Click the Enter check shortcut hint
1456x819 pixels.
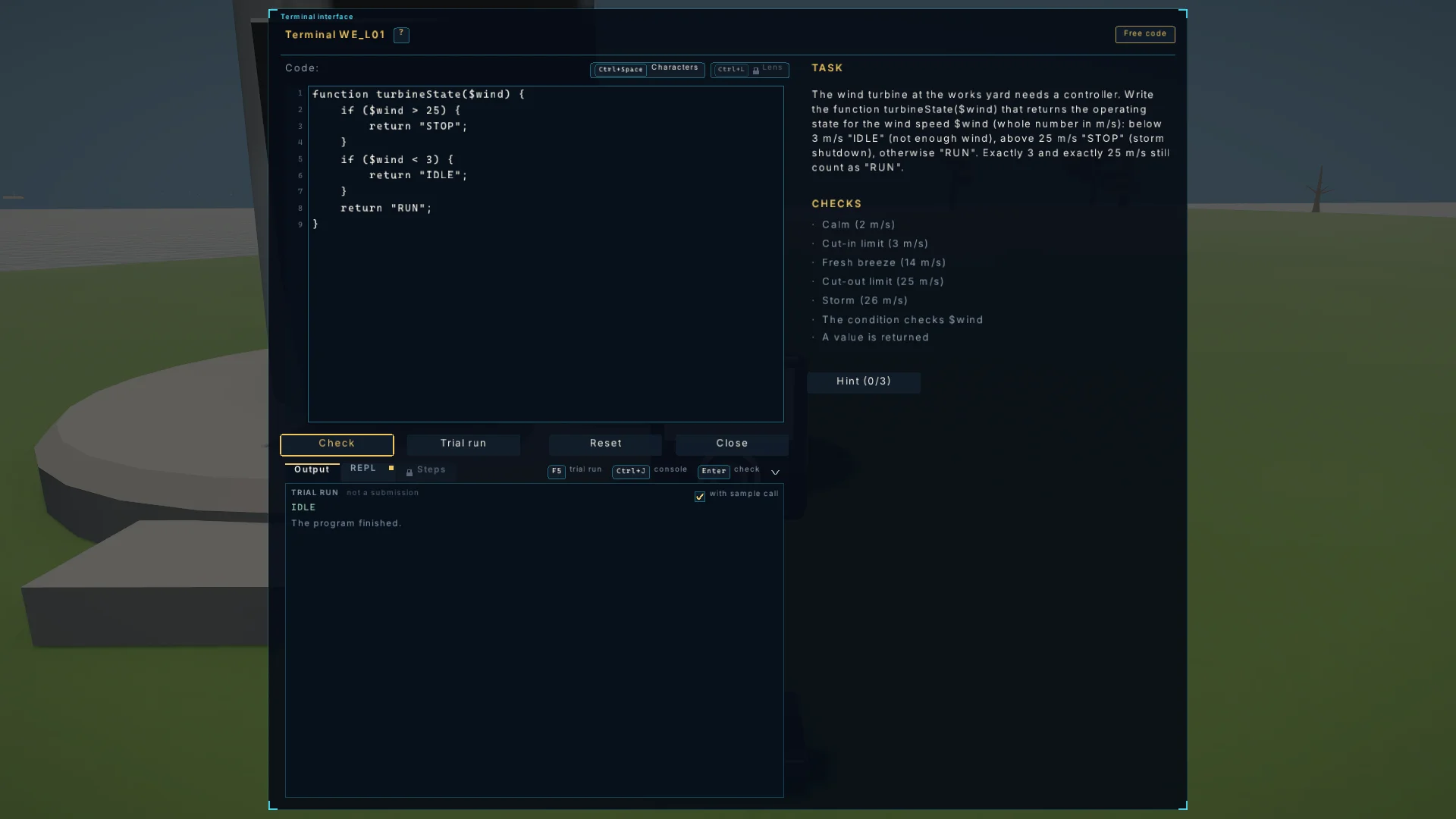[x=729, y=471]
